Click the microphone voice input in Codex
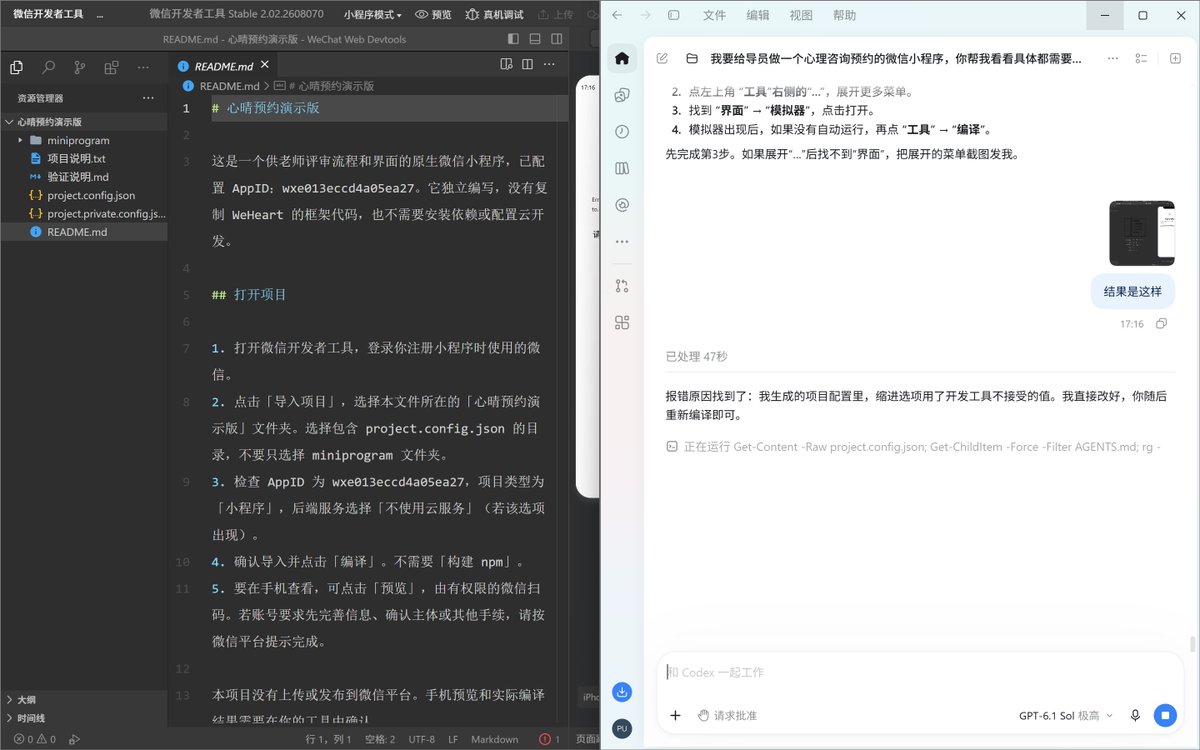The width and height of the screenshot is (1200, 750). tap(1135, 715)
